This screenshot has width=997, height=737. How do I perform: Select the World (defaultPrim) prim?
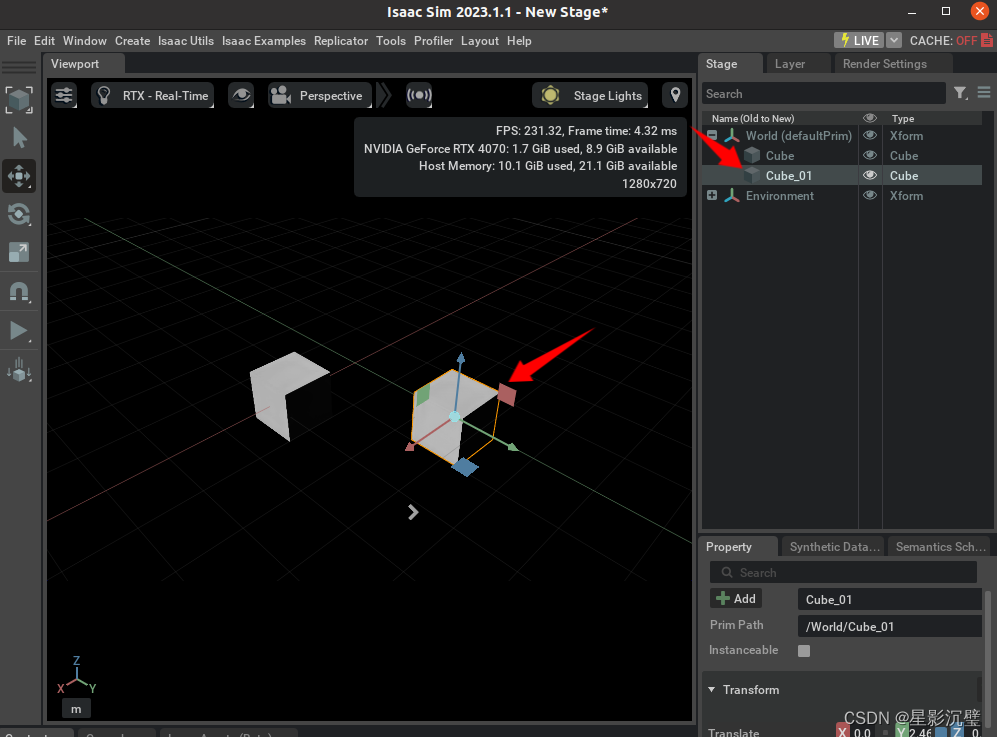[799, 135]
